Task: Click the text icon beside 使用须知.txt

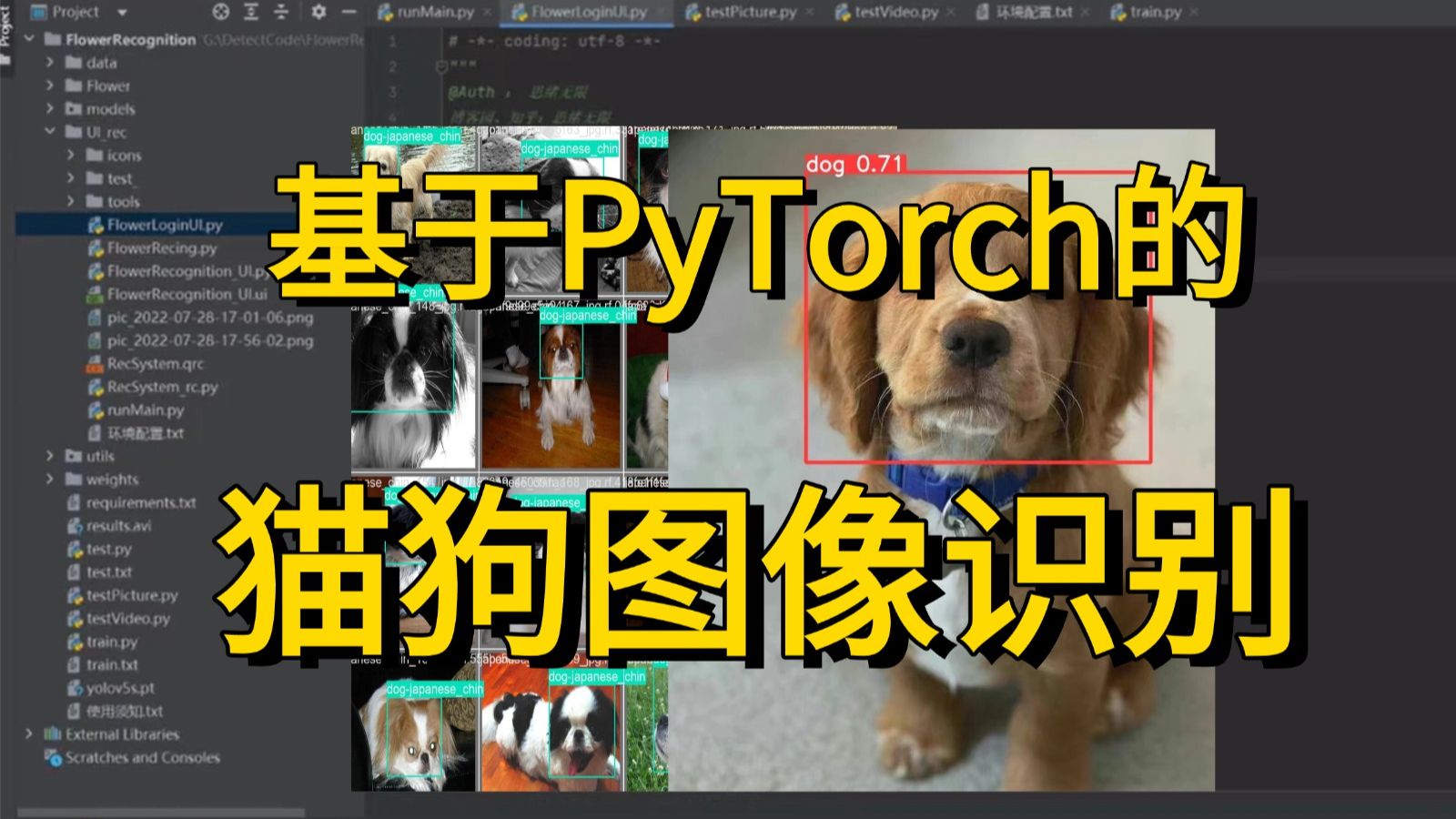Action: point(75,711)
